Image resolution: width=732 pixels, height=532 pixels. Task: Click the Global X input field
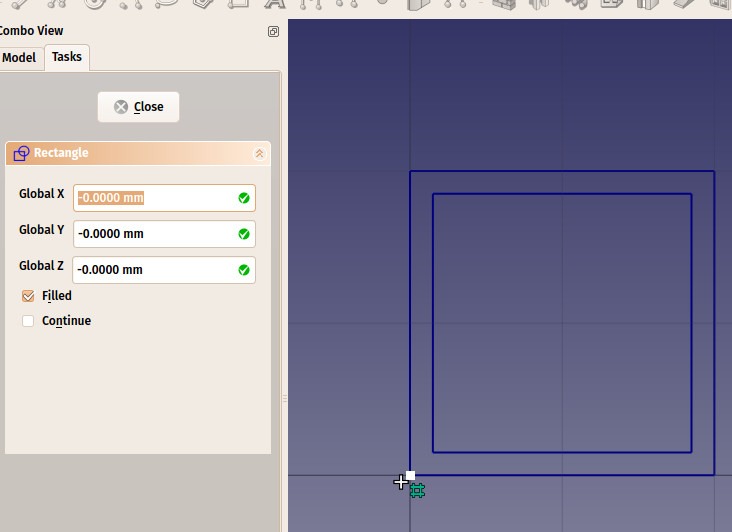(155, 198)
